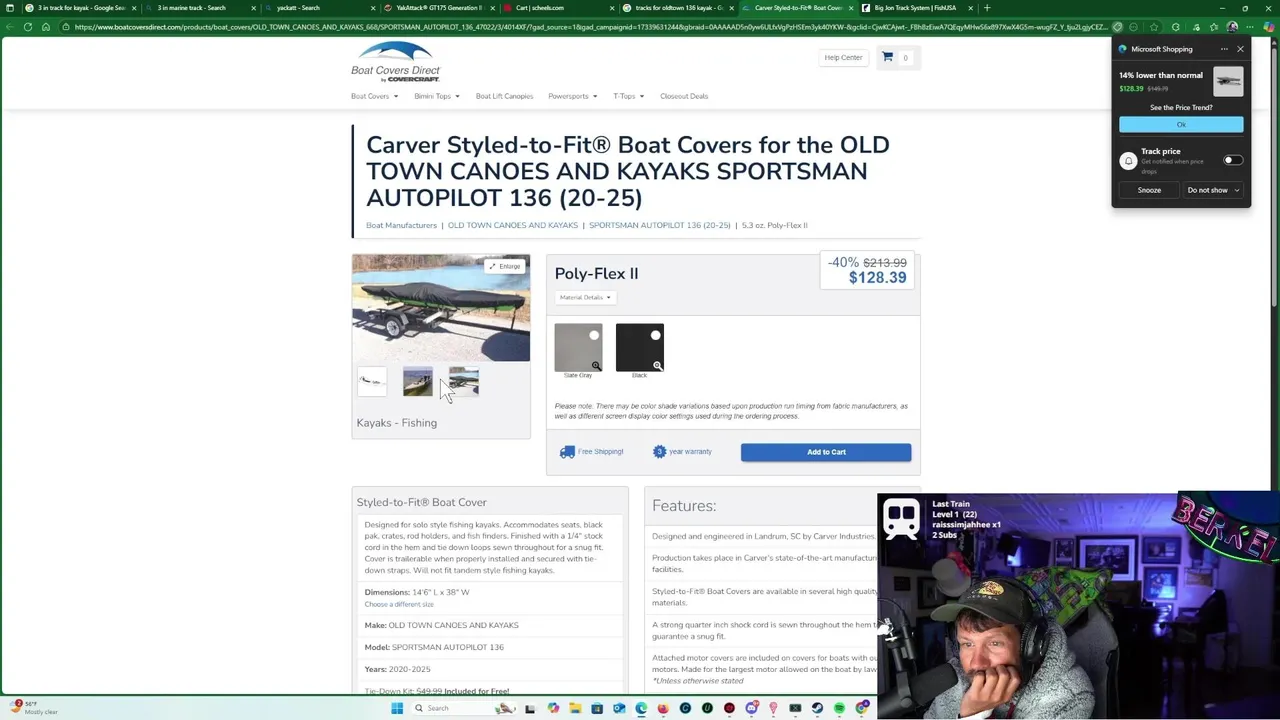Click the main kayak cover product image
The width and height of the screenshot is (1280, 720).
441,308
